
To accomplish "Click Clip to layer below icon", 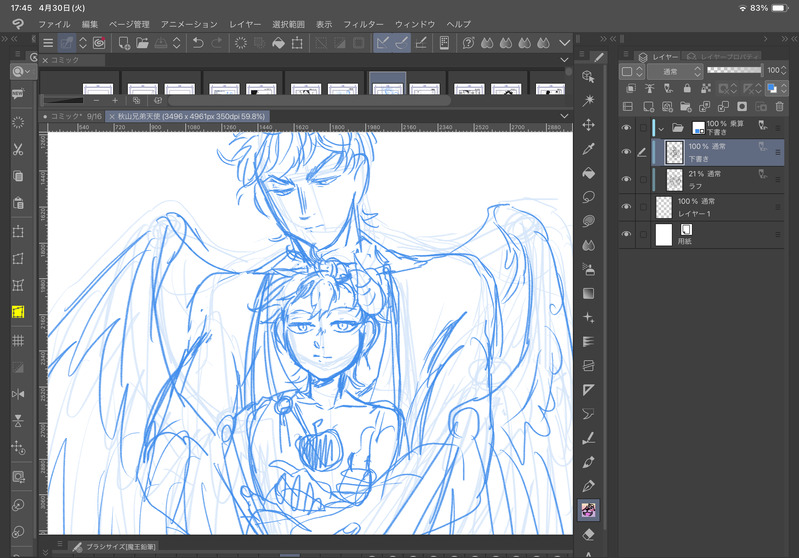I will pyautogui.click(x=630, y=88).
